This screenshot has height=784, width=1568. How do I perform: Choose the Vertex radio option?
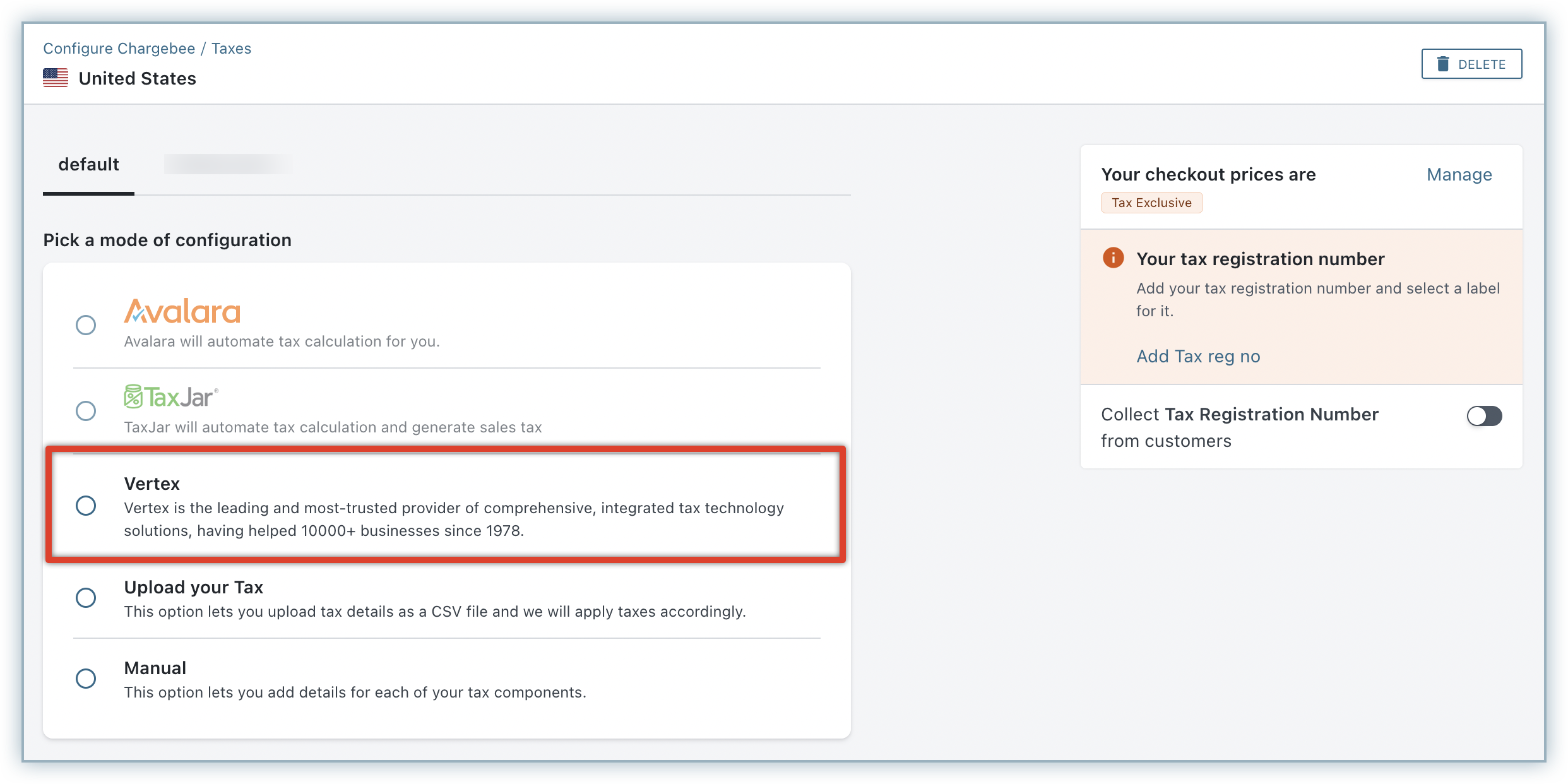click(x=86, y=506)
